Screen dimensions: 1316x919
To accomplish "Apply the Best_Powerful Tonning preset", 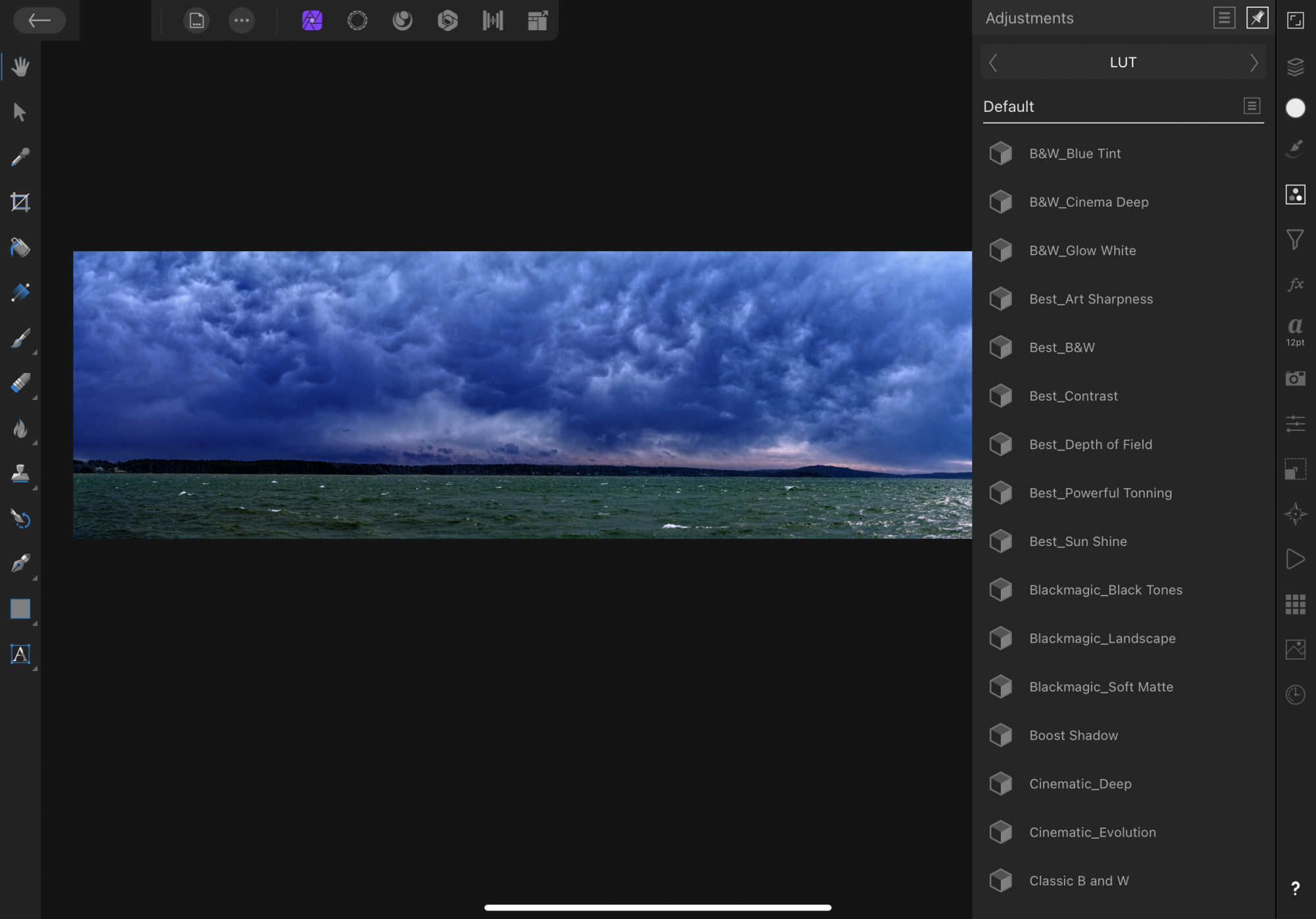I will tap(1123, 493).
